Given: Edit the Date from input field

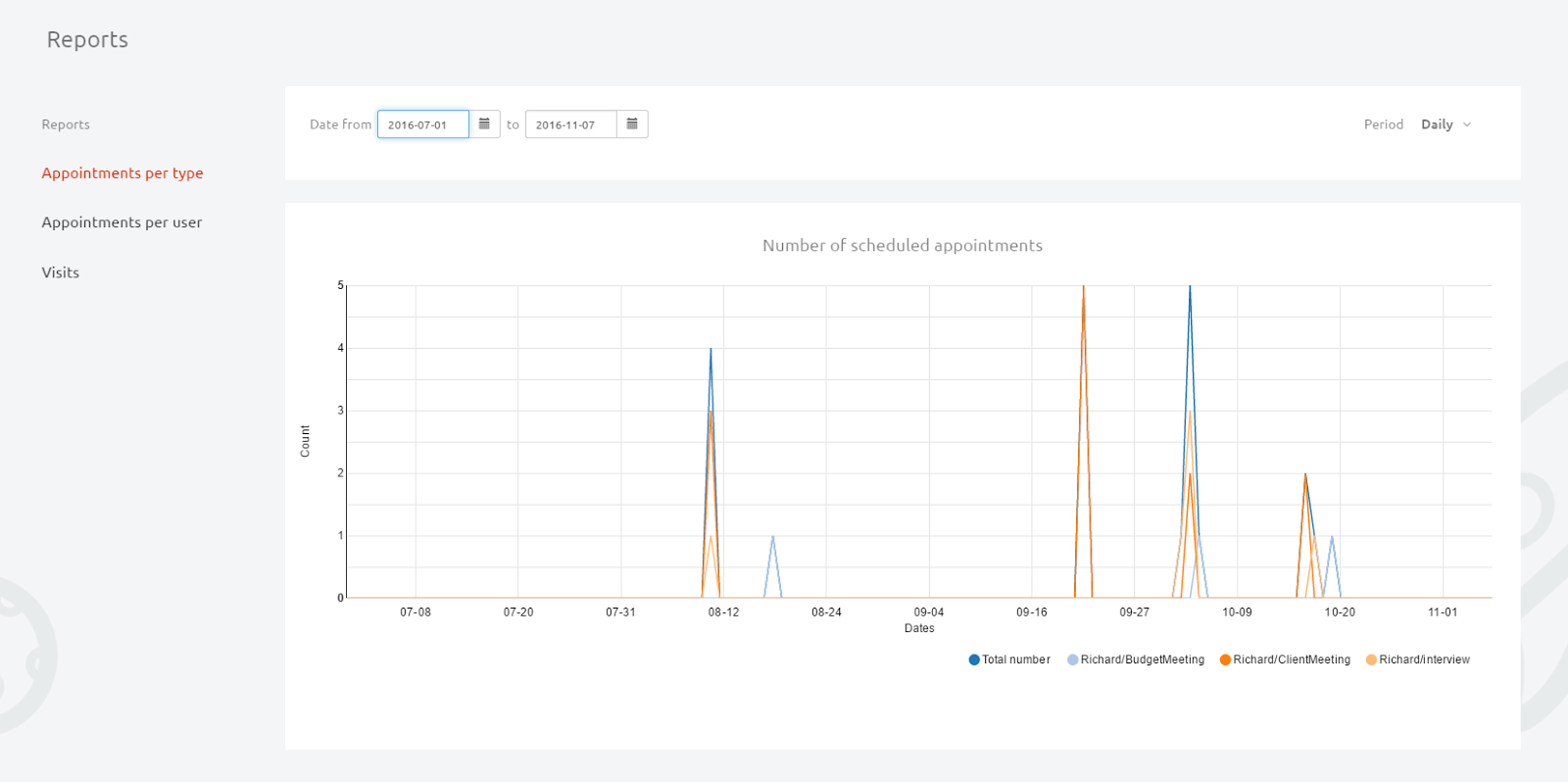Looking at the screenshot, I should pos(423,124).
